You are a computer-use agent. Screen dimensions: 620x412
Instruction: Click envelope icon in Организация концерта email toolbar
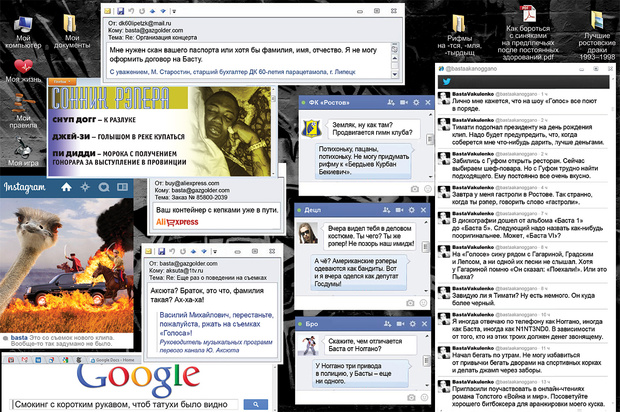(x=108, y=11)
